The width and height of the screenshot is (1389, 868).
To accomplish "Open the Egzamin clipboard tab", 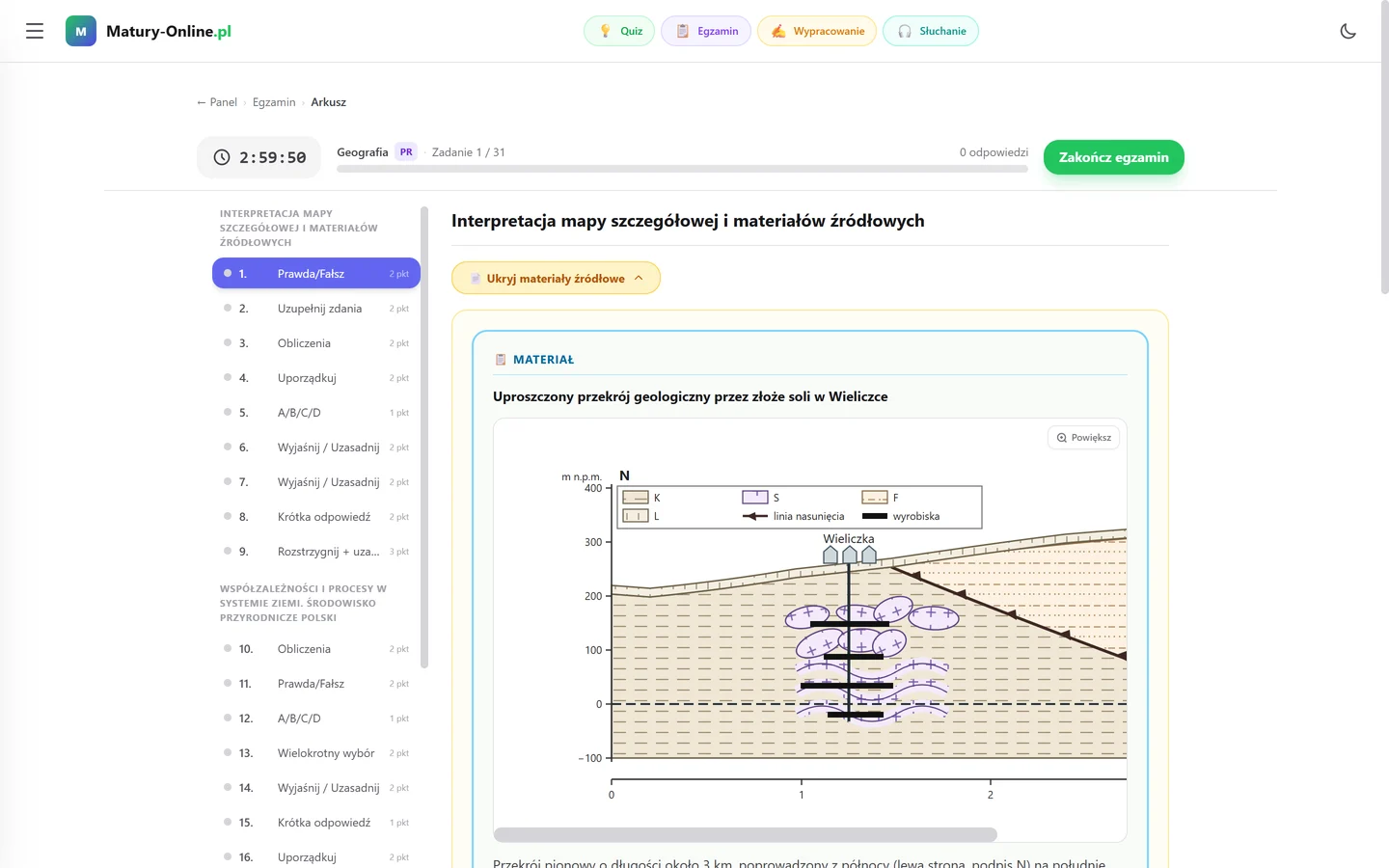I will coord(706,31).
